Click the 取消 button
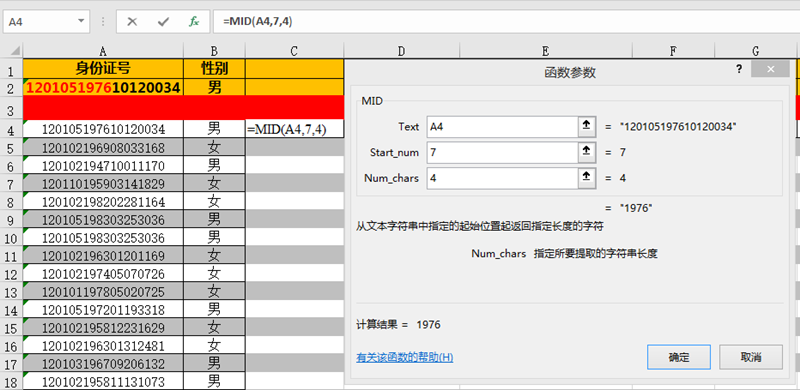800x390 pixels. [751, 357]
